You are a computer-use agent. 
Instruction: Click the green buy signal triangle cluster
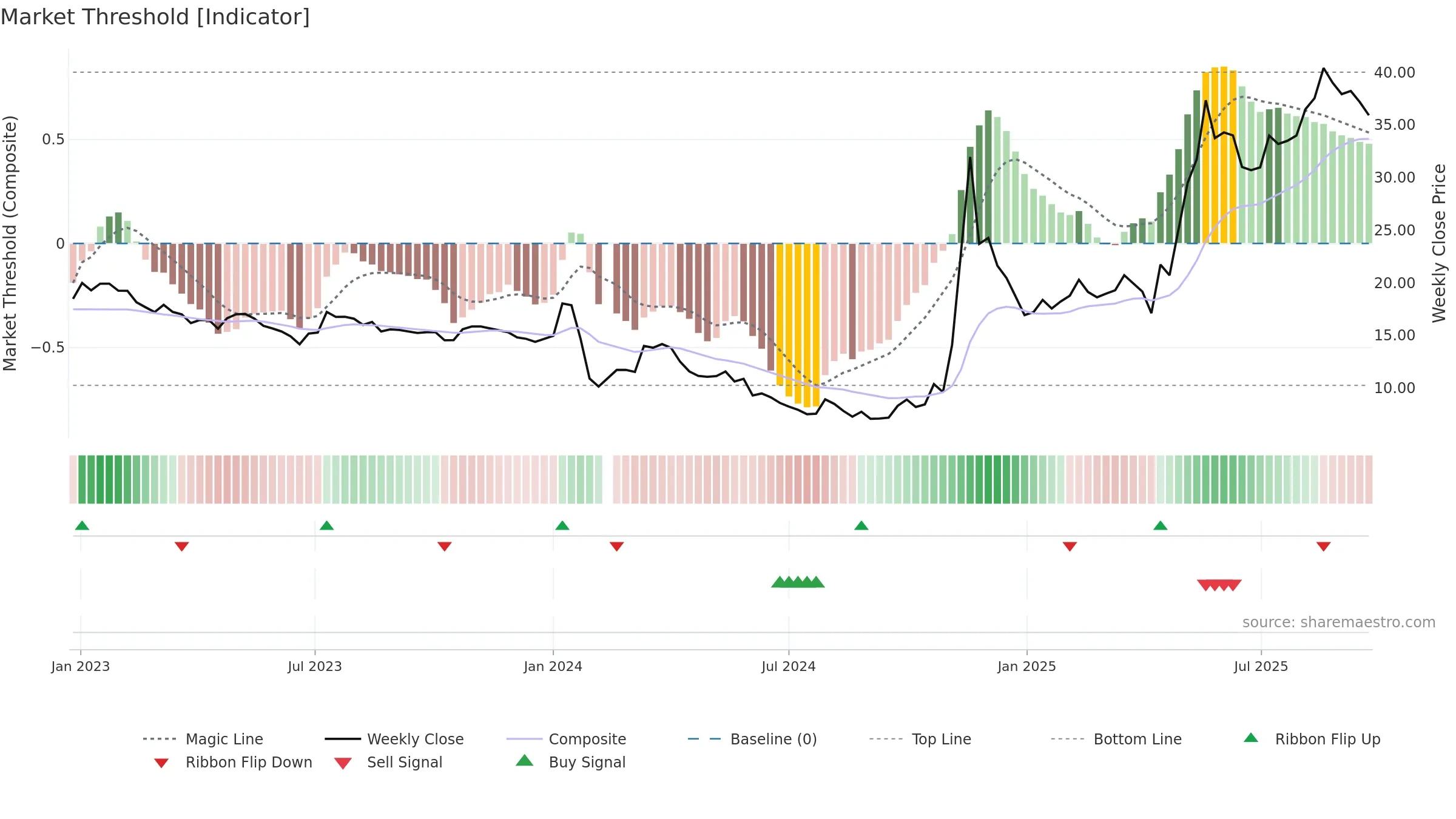[798, 582]
